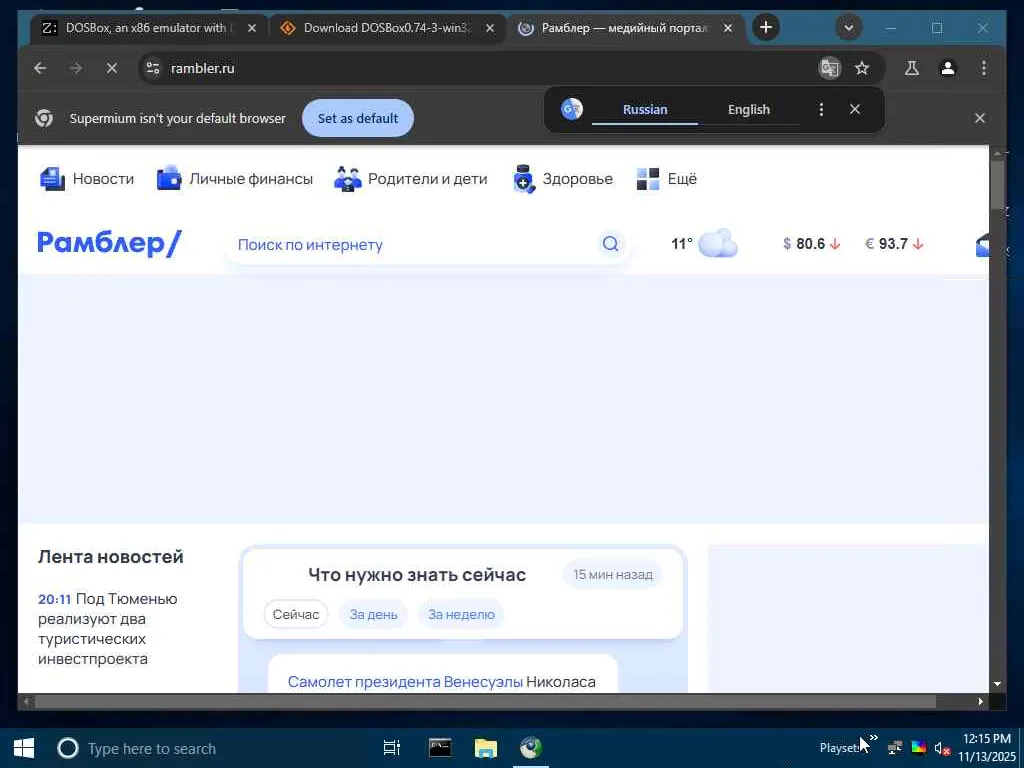
Task: Expand the tab search dropdown arrow
Action: pos(849,27)
